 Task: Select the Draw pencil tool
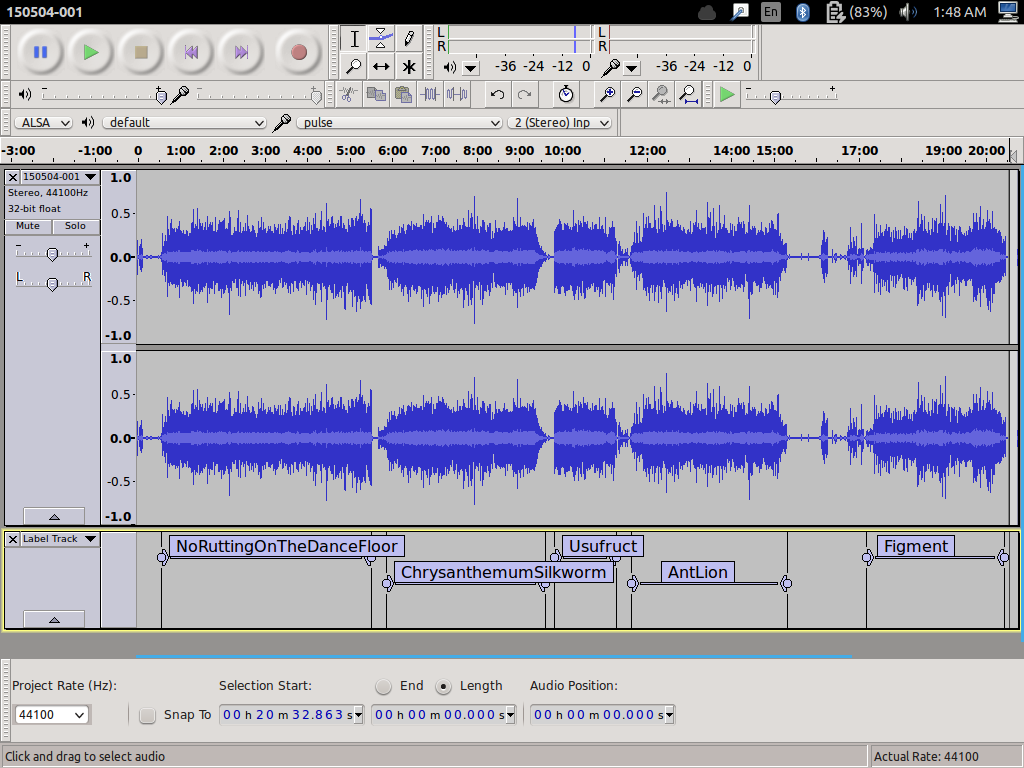[x=408, y=39]
